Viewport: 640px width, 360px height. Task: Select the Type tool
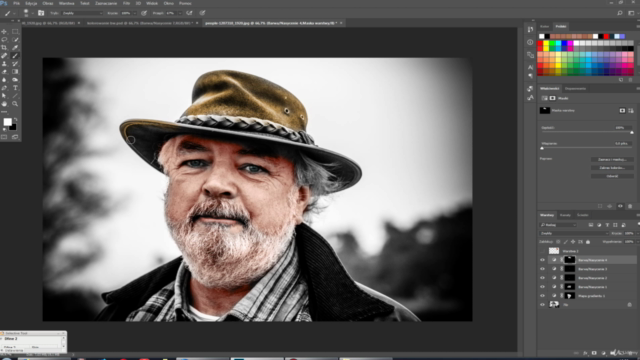pos(15,88)
